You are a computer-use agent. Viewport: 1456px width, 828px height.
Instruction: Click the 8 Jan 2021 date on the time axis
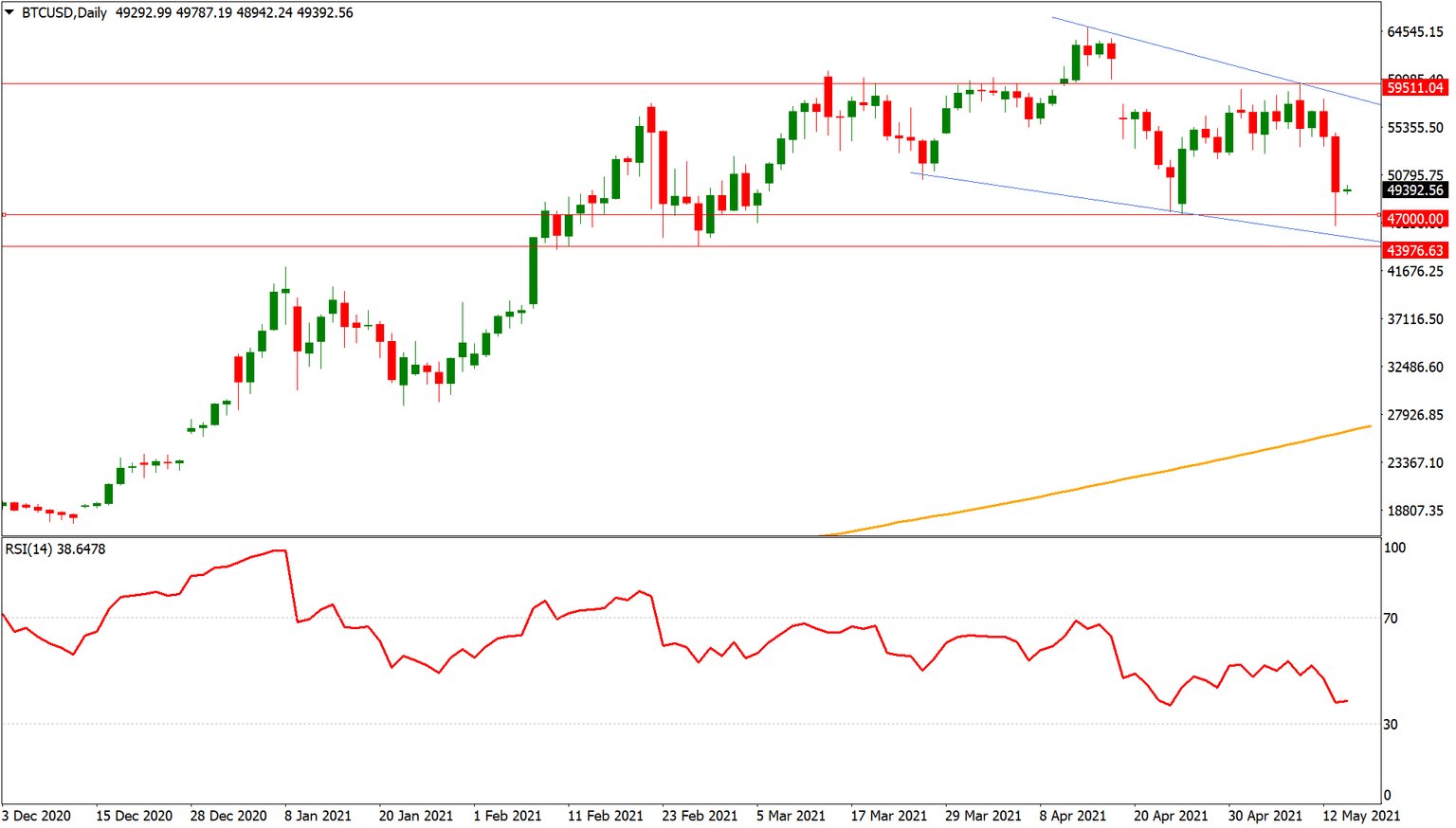coord(318,816)
